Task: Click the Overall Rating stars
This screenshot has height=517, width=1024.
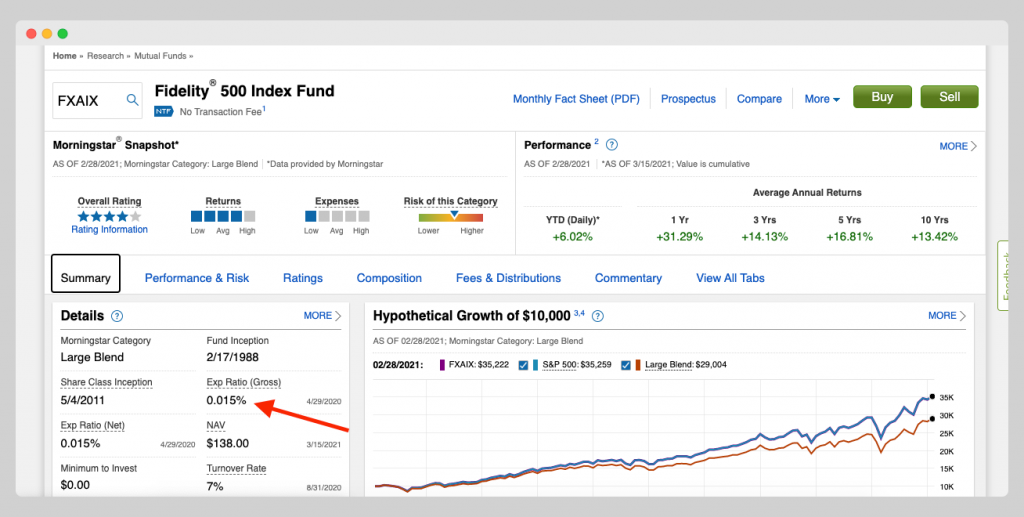Action: click(109, 215)
